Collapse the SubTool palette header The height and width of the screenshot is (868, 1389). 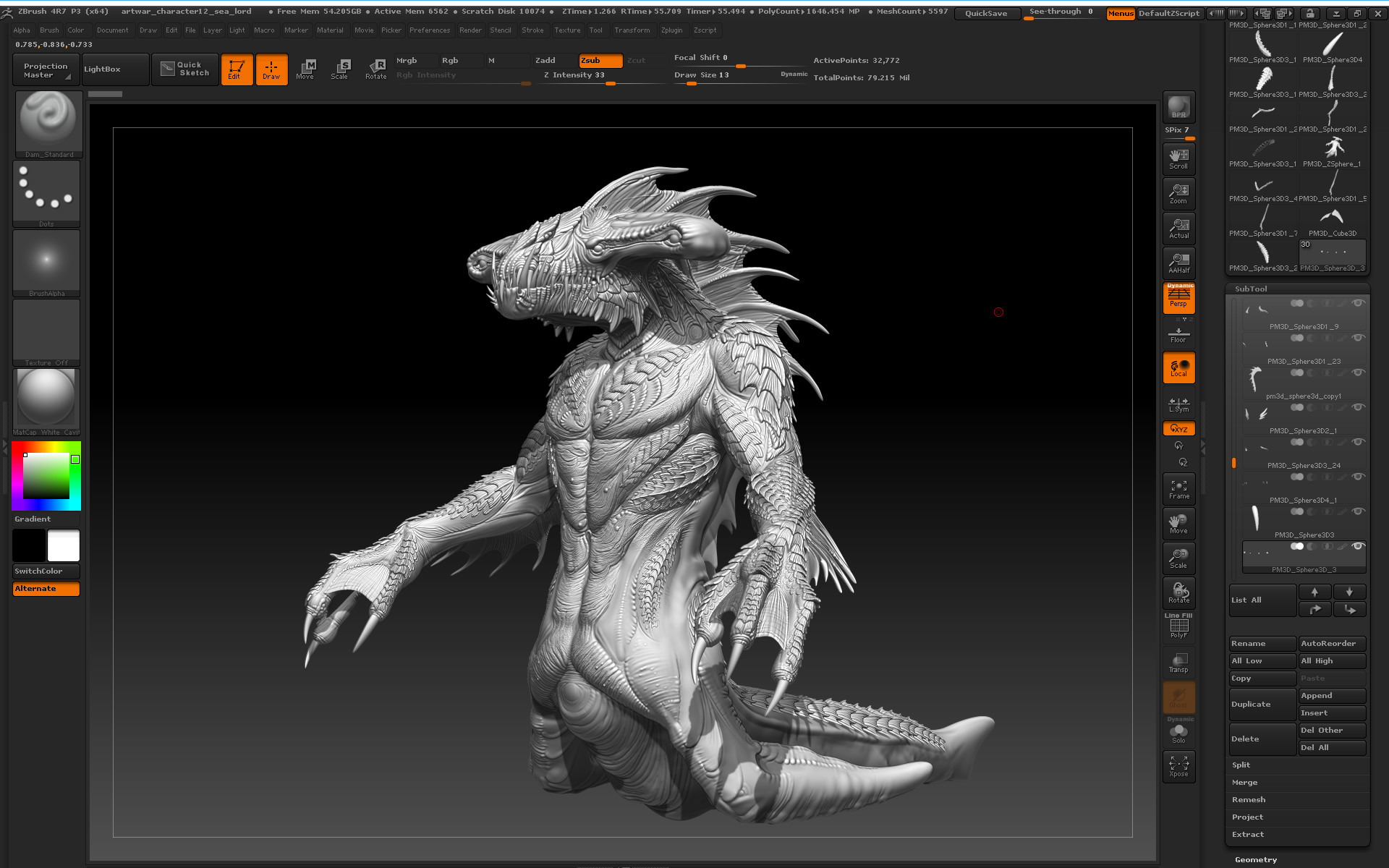point(1251,289)
